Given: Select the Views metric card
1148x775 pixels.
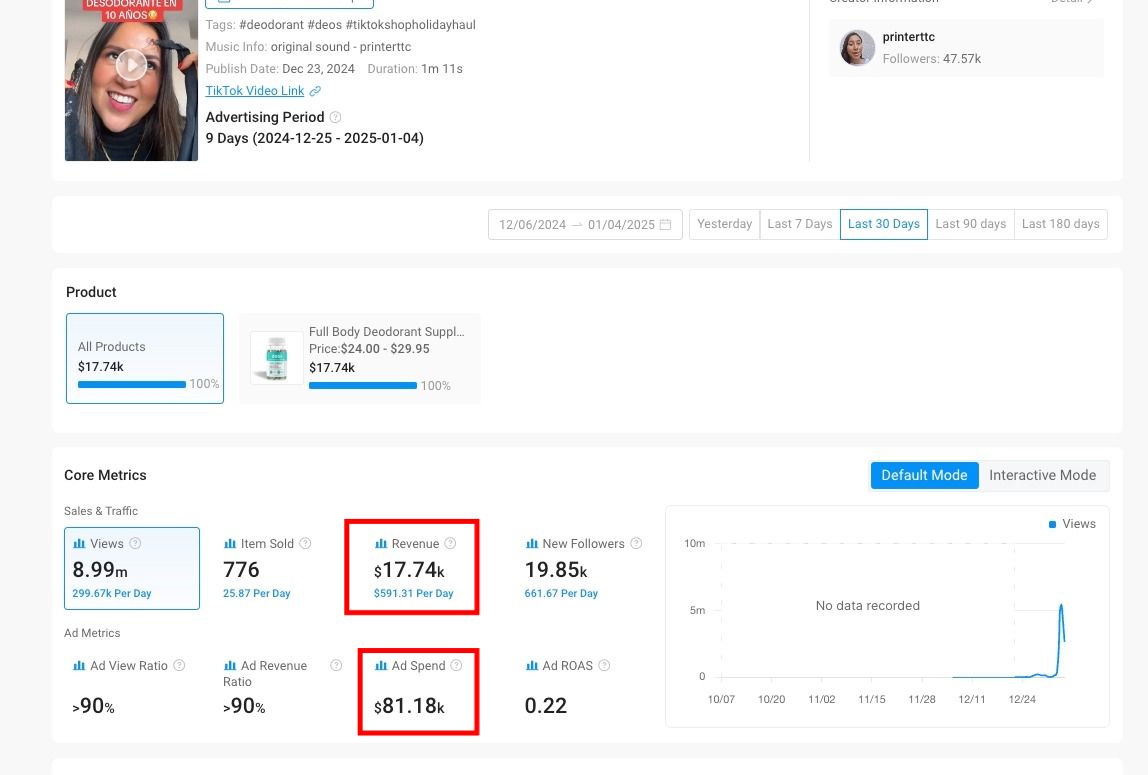Looking at the screenshot, I should tap(132, 568).
